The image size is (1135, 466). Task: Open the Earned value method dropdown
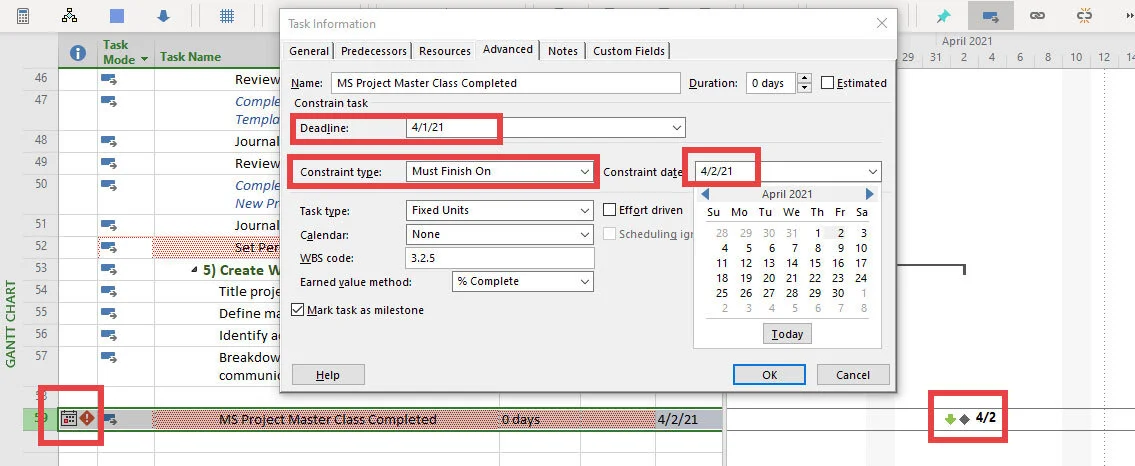tap(585, 281)
